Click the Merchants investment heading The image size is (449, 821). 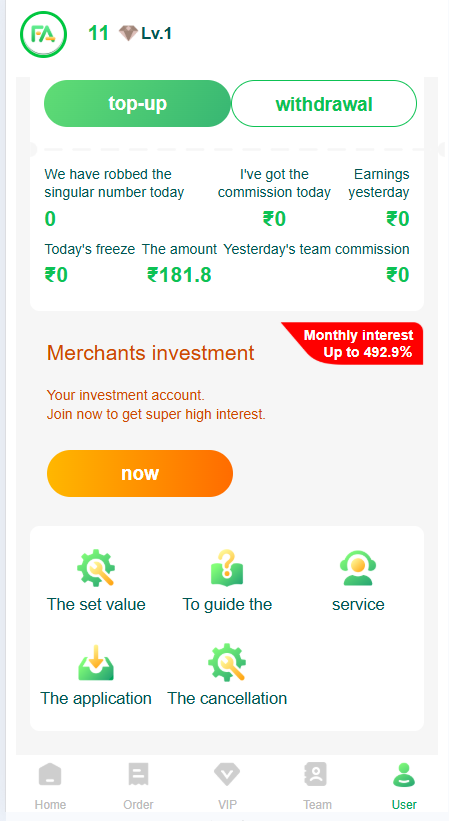pyautogui.click(x=151, y=353)
